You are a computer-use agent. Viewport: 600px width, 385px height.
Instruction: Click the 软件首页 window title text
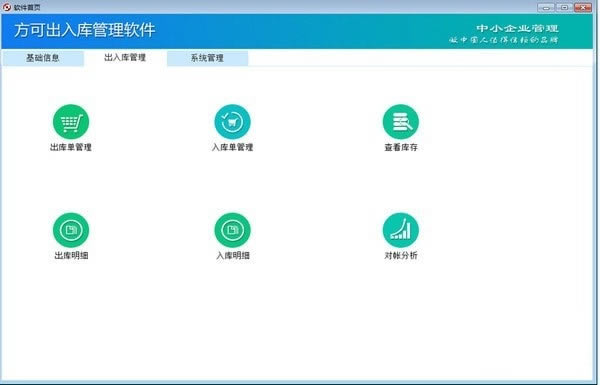click(x=27, y=7)
